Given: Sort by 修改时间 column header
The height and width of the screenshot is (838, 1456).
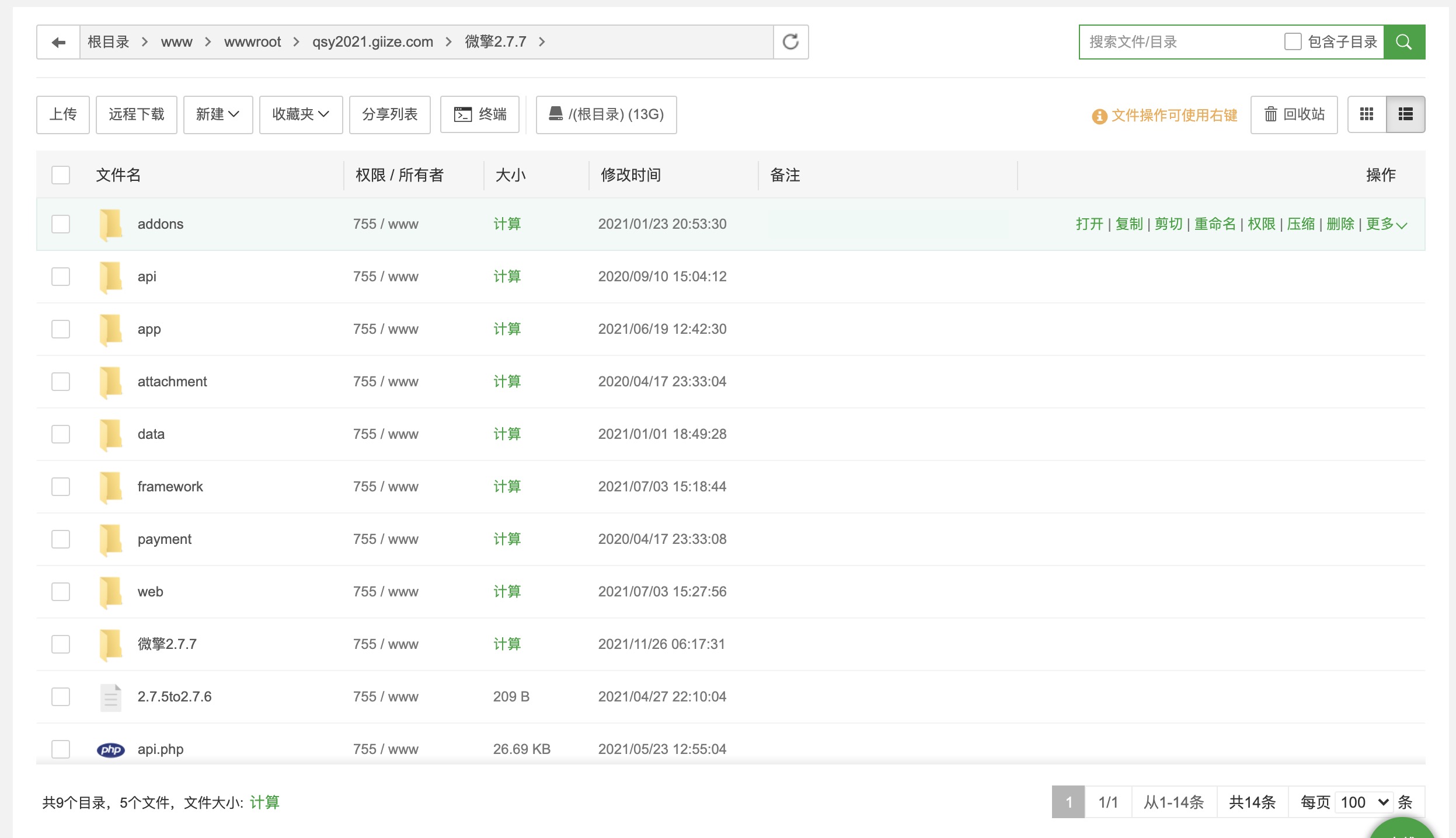Looking at the screenshot, I should pyautogui.click(x=631, y=175).
